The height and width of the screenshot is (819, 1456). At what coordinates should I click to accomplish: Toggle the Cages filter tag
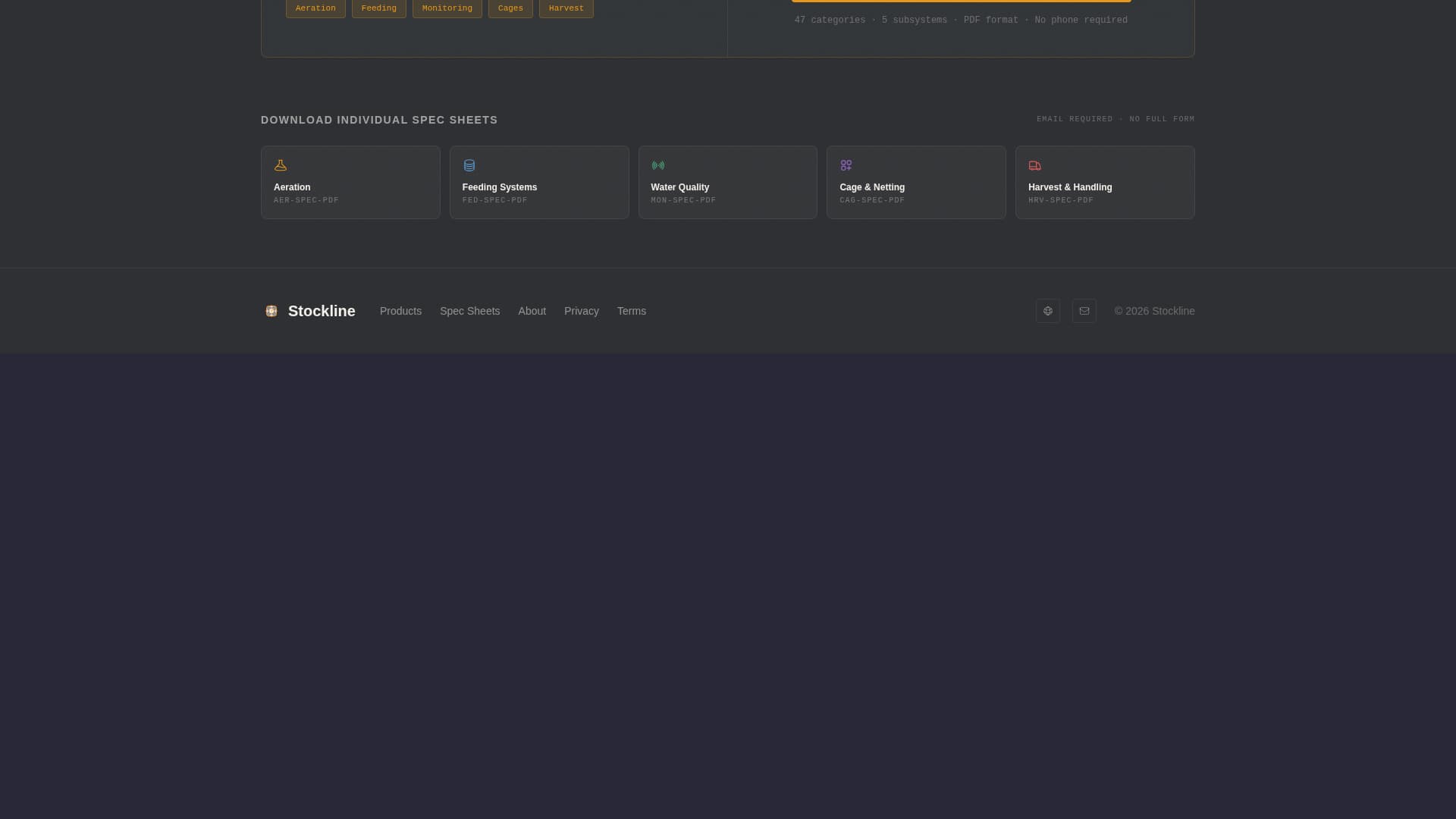click(510, 8)
